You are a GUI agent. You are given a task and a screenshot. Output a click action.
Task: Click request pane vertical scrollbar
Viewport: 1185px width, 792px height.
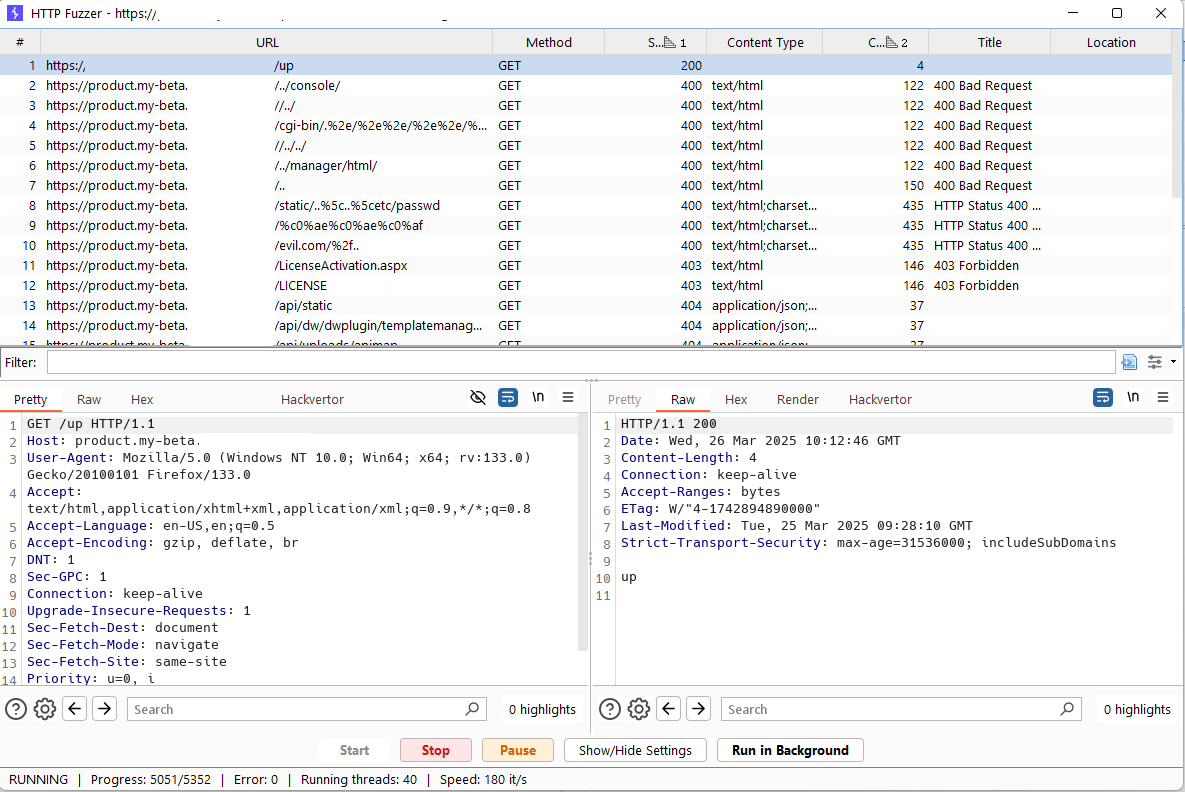(583, 532)
